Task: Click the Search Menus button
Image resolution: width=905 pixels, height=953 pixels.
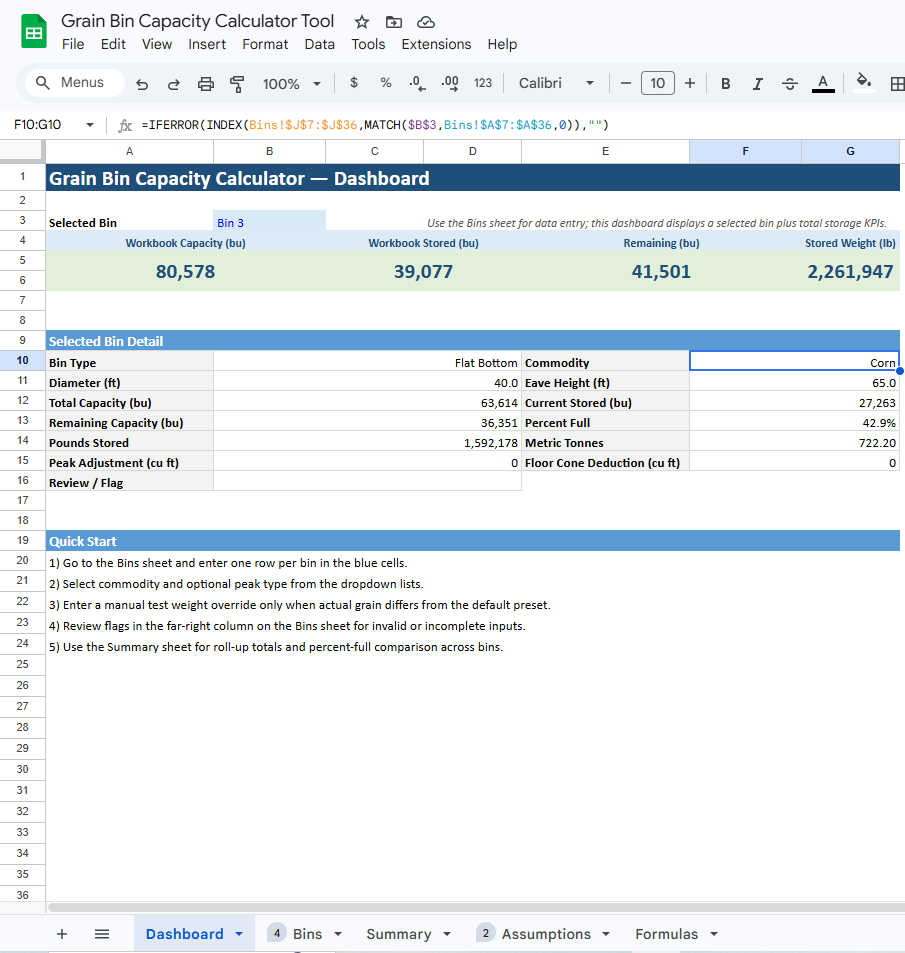Action: 72,84
